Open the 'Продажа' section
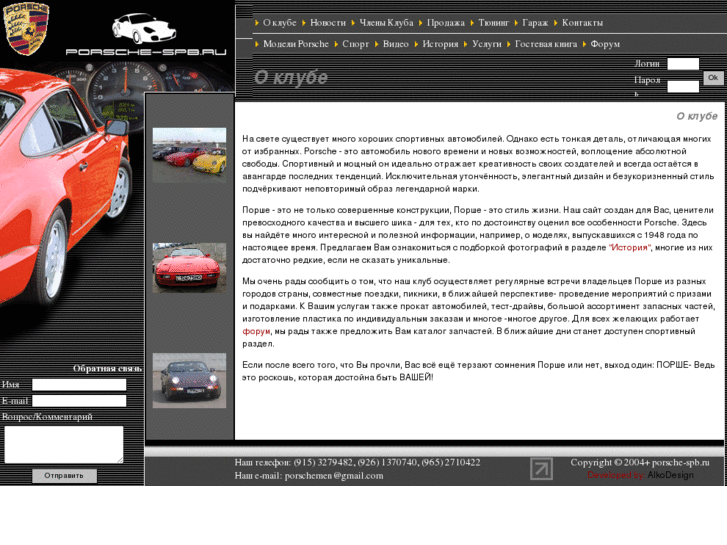The image size is (727, 545). click(446, 23)
